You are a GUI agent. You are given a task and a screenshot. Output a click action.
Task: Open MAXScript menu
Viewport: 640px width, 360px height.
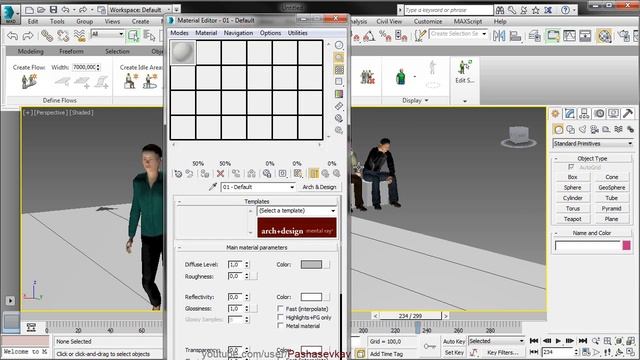(x=468, y=21)
